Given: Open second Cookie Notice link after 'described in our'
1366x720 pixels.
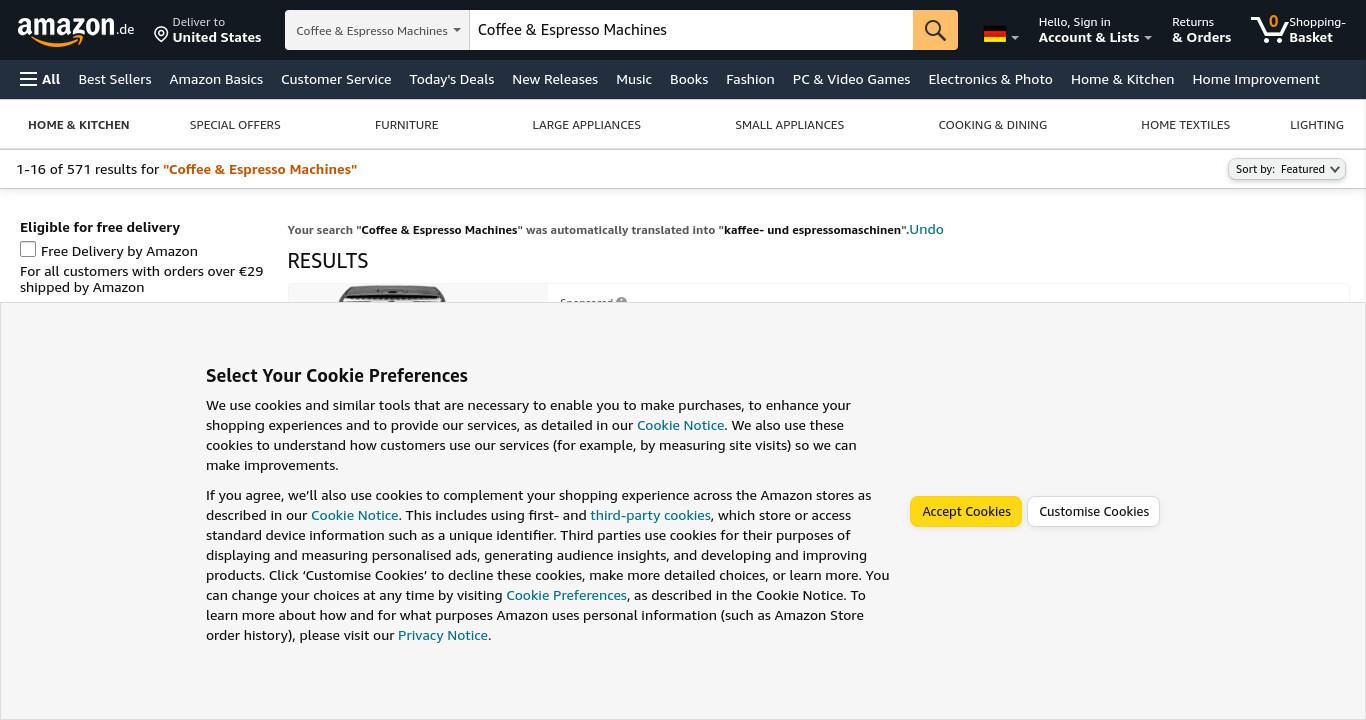Looking at the screenshot, I should (x=354, y=515).
